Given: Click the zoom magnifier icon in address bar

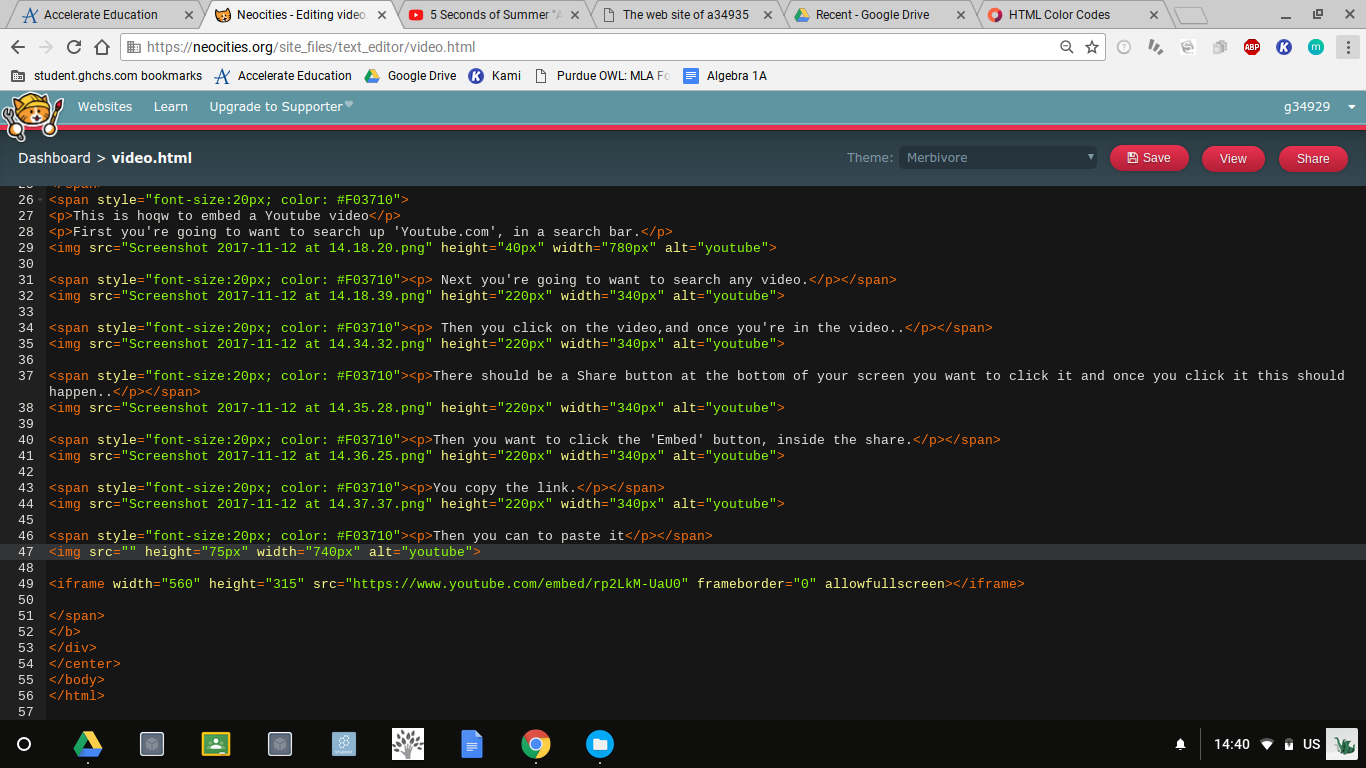Looking at the screenshot, I should point(1067,47).
